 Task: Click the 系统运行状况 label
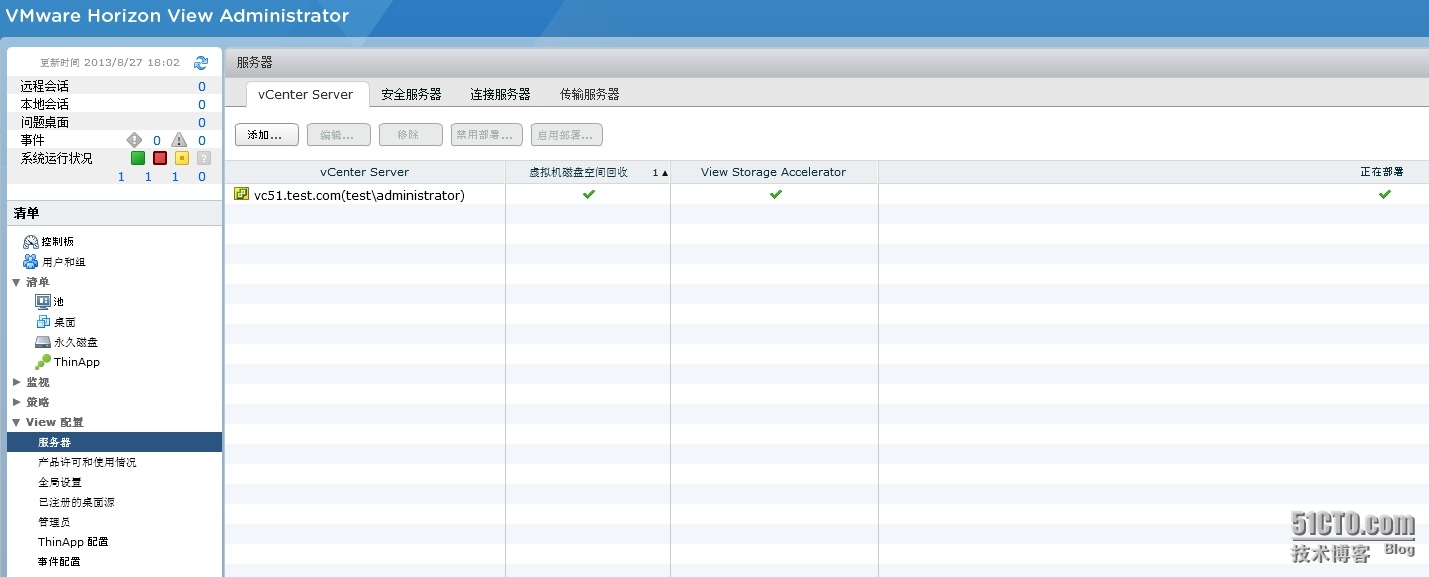tap(56, 159)
